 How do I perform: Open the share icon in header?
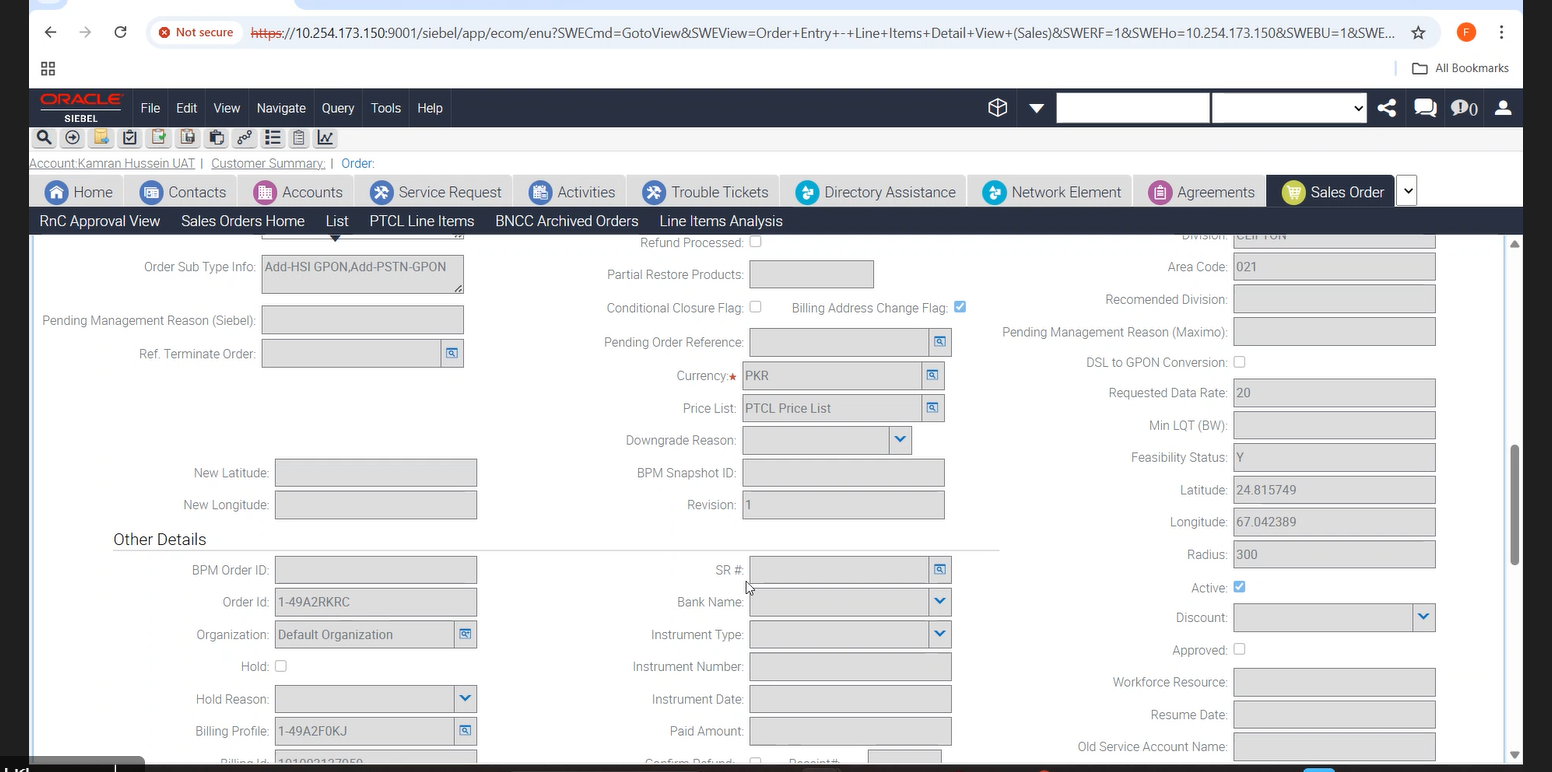(x=1386, y=108)
